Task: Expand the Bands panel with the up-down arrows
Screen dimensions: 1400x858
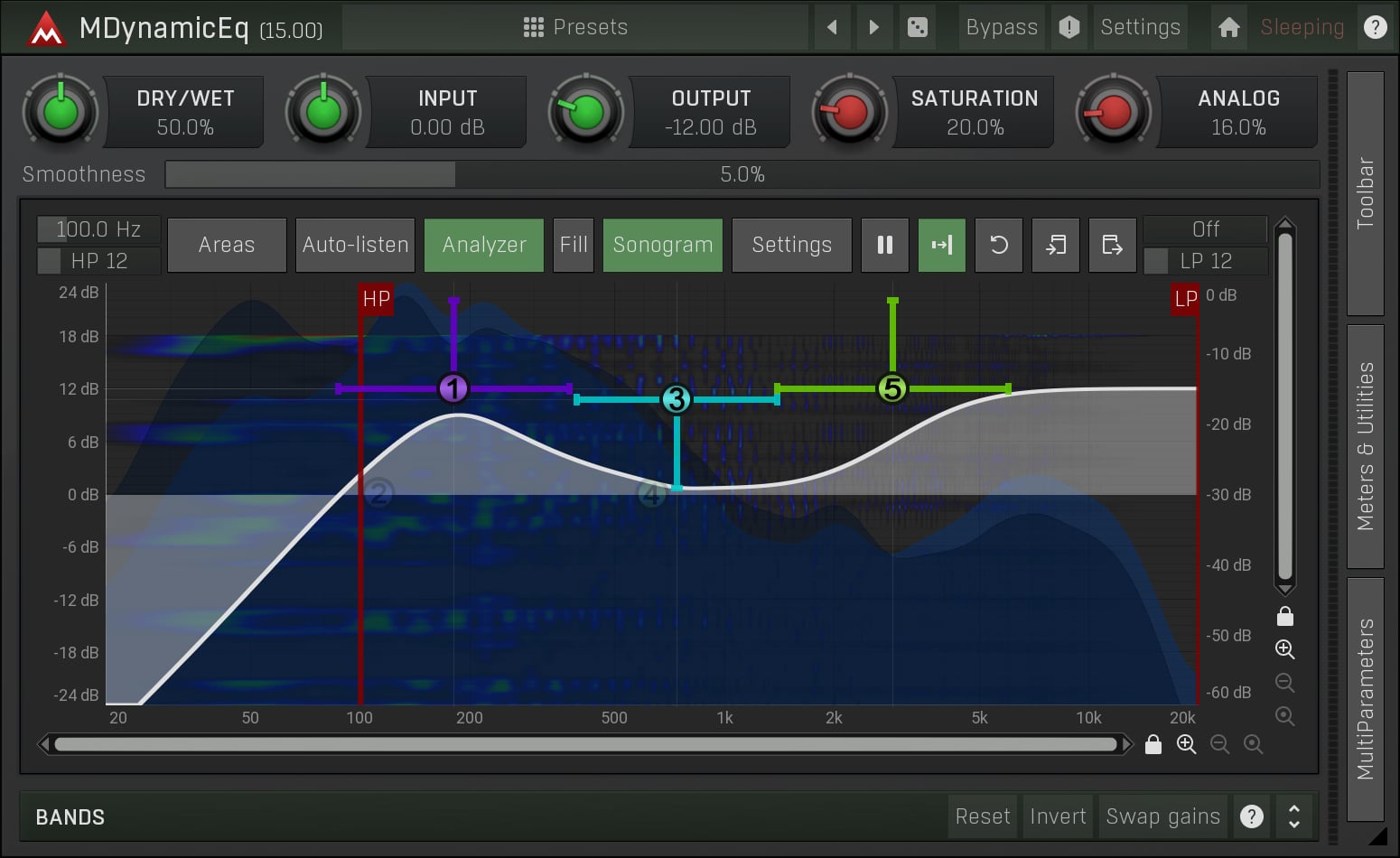Action: pyautogui.click(x=1293, y=816)
